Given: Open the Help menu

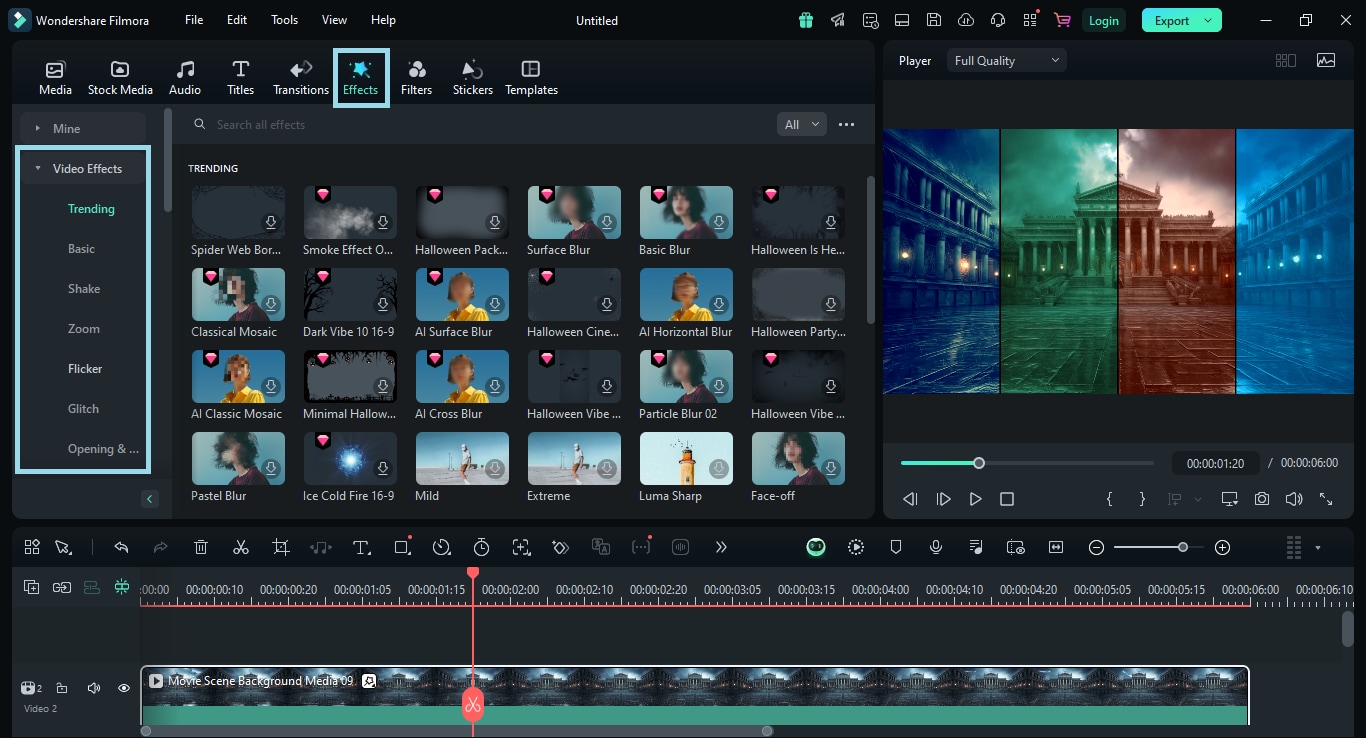Looking at the screenshot, I should (x=383, y=20).
